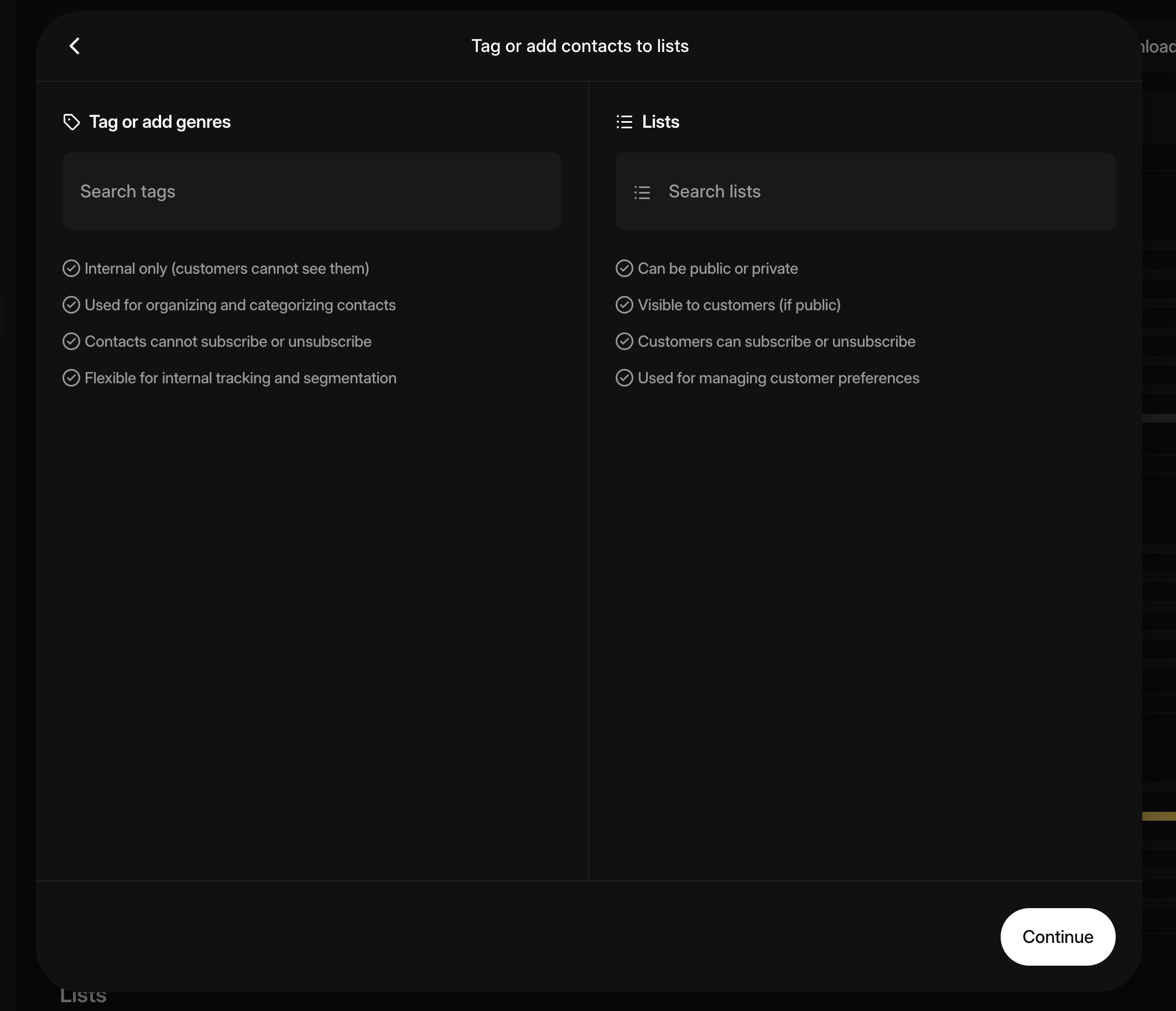This screenshot has width=1176, height=1011.
Task: Click check icon beside Flexible for internal tracking
Action: point(71,378)
